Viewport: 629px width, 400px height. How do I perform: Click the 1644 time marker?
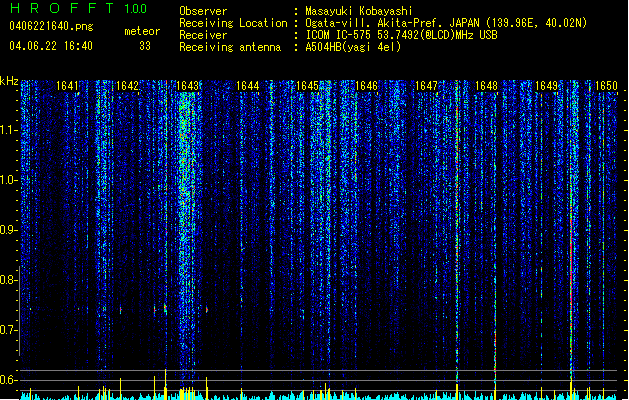[248, 86]
